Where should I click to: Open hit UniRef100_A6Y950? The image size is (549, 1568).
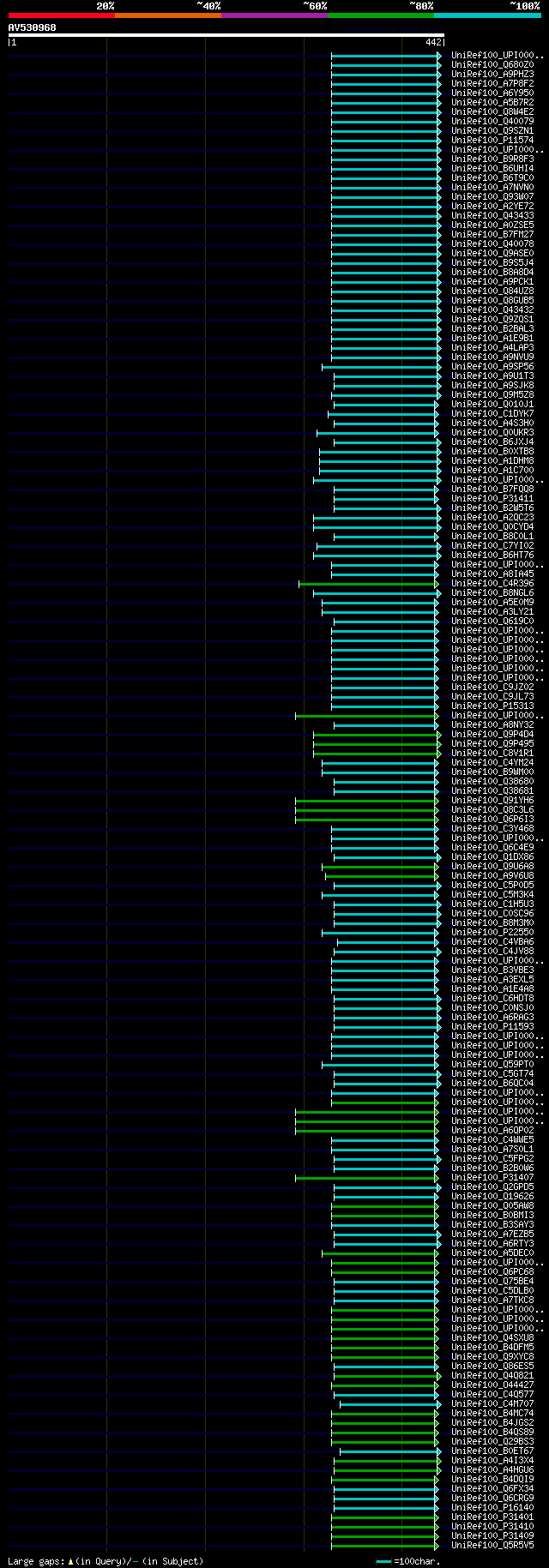[492, 93]
